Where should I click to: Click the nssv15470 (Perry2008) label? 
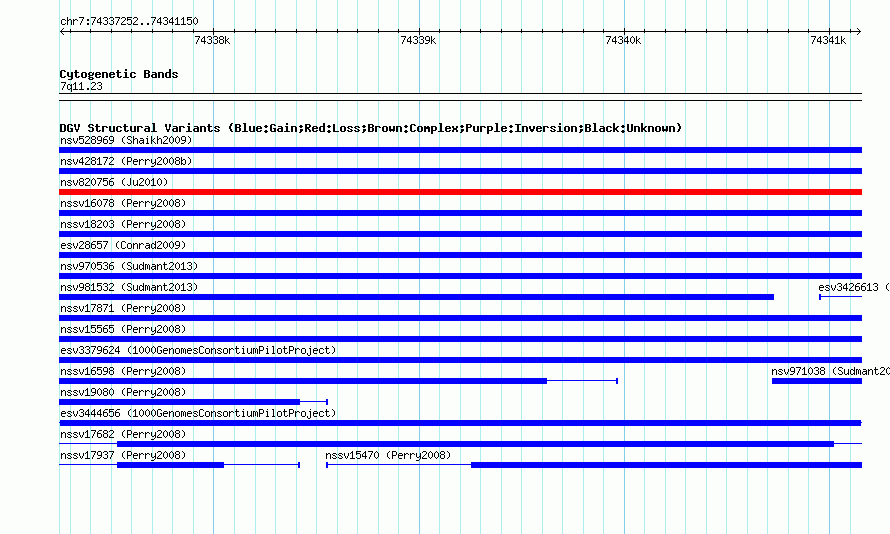(388, 455)
